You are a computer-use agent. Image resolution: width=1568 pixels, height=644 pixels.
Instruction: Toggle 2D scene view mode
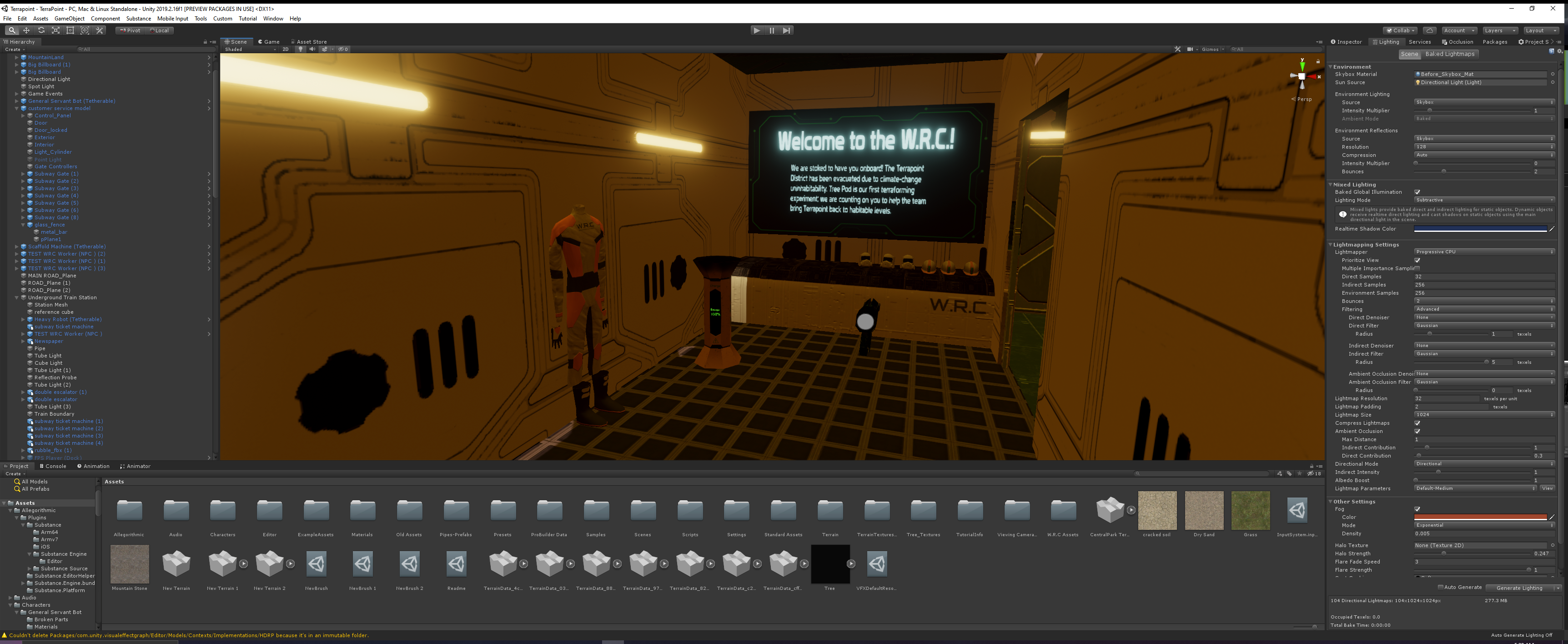(x=286, y=49)
